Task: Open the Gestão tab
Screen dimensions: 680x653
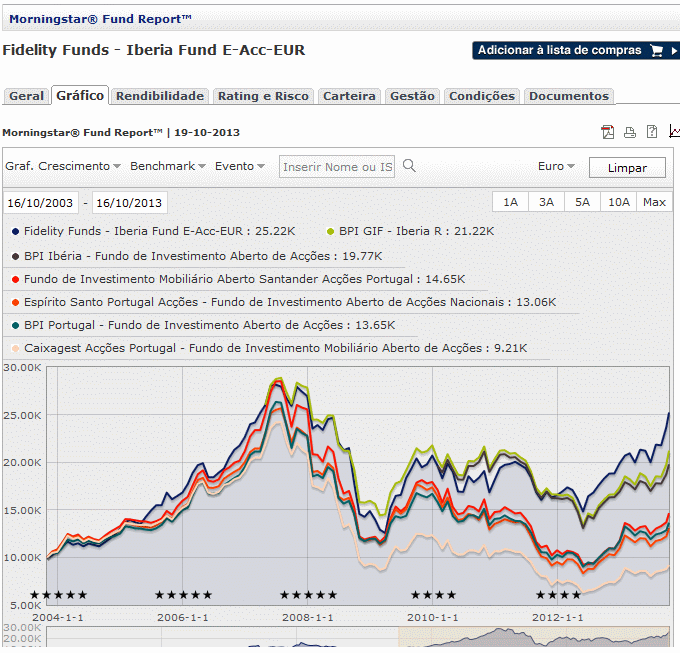Action: (x=412, y=96)
